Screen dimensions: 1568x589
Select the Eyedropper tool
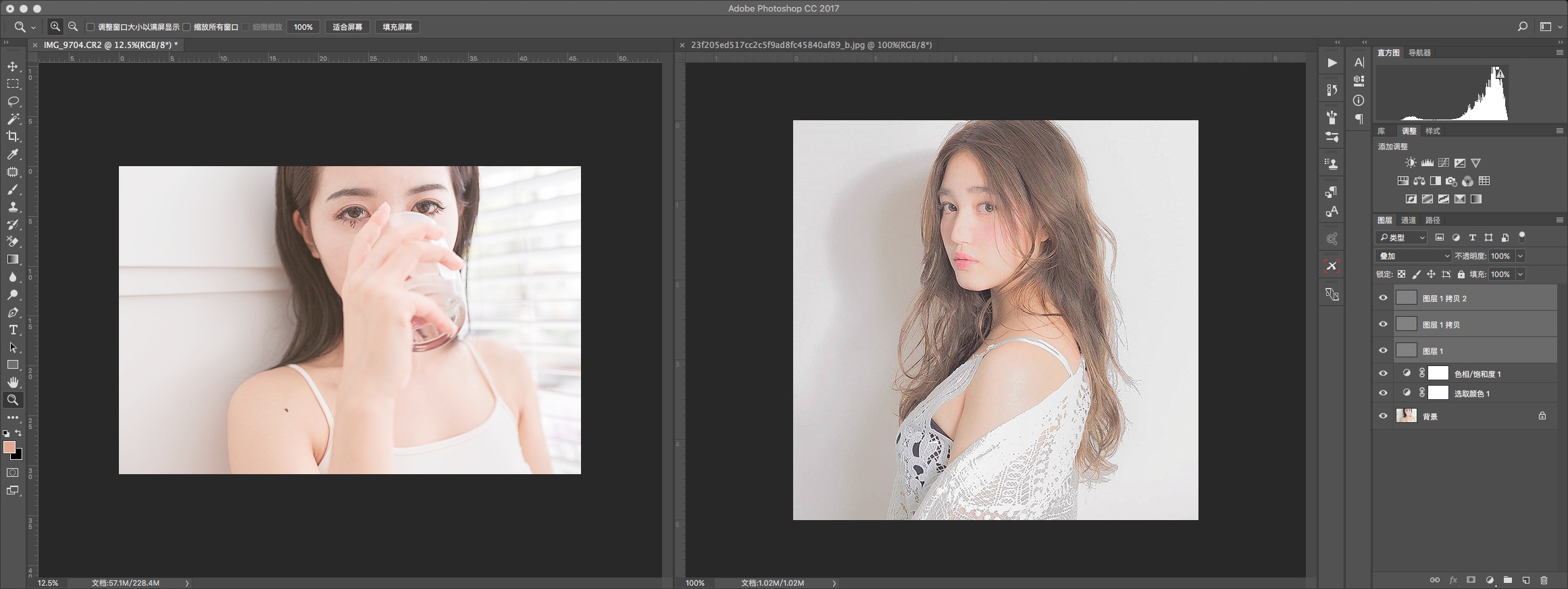click(x=13, y=155)
